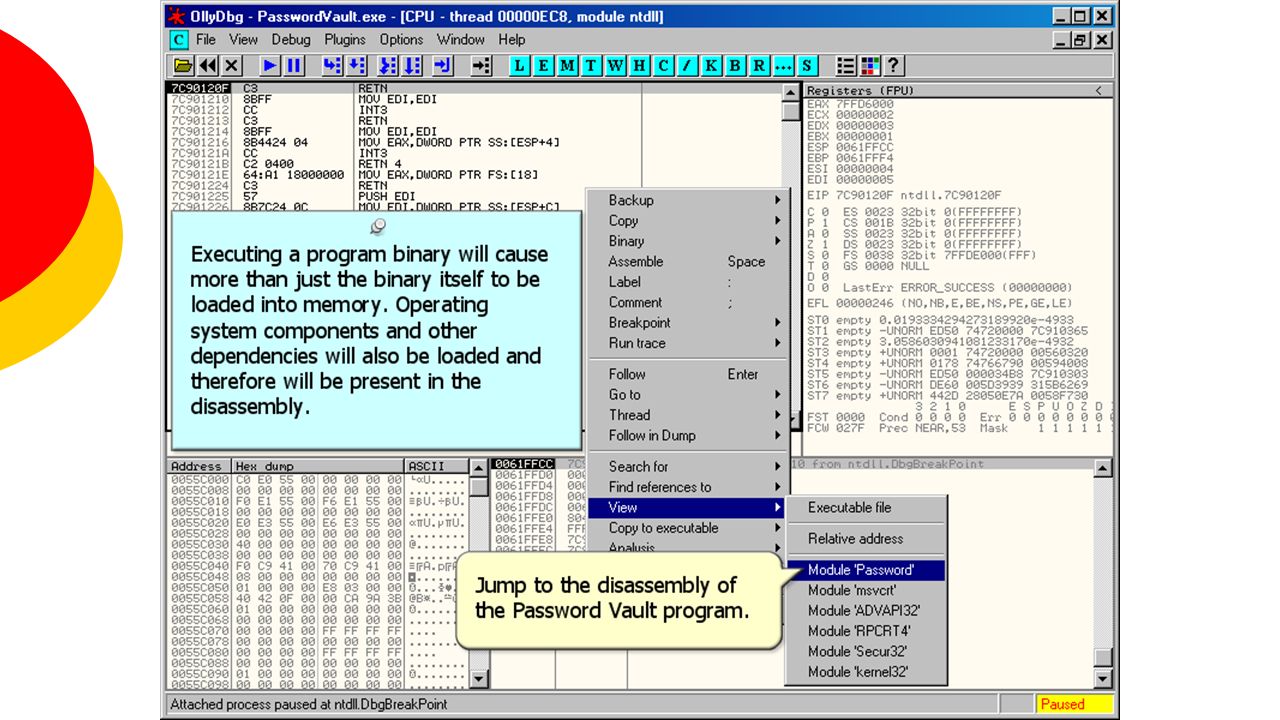Viewport: 1280px width, 720px height.
Task: Open the Window menu
Action: tap(461, 40)
